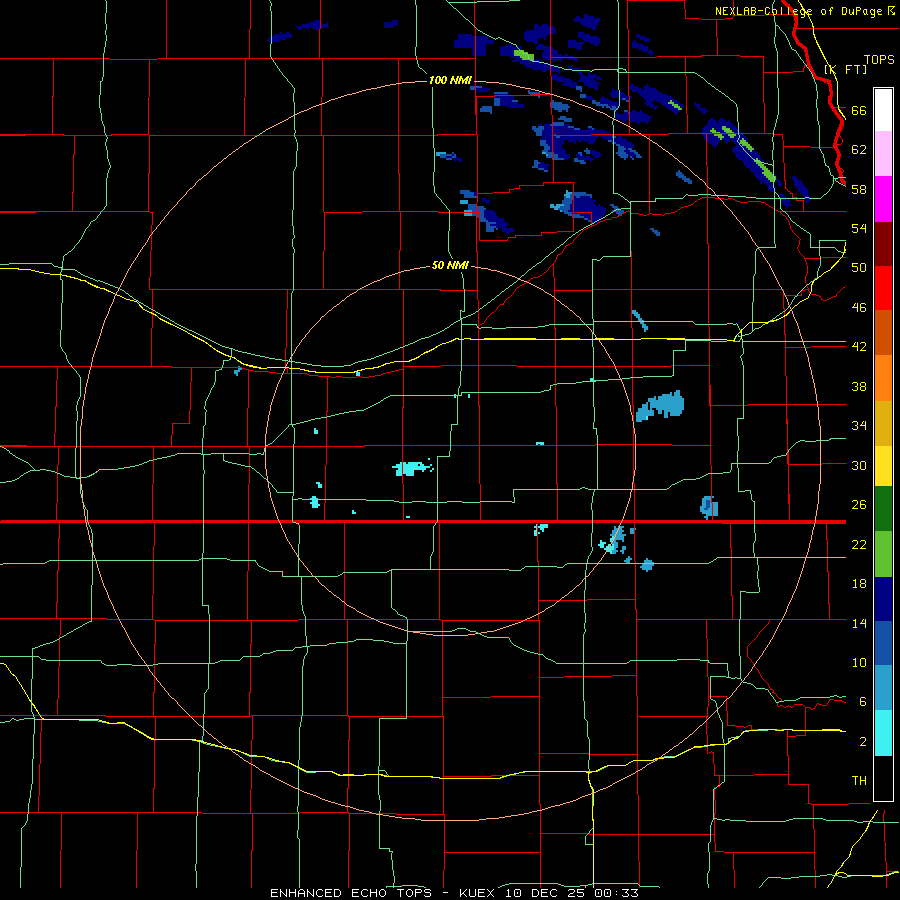
Task: Click the light pink 62 kft legend swatch
Action: pyautogui.click(x=883, y=154)
